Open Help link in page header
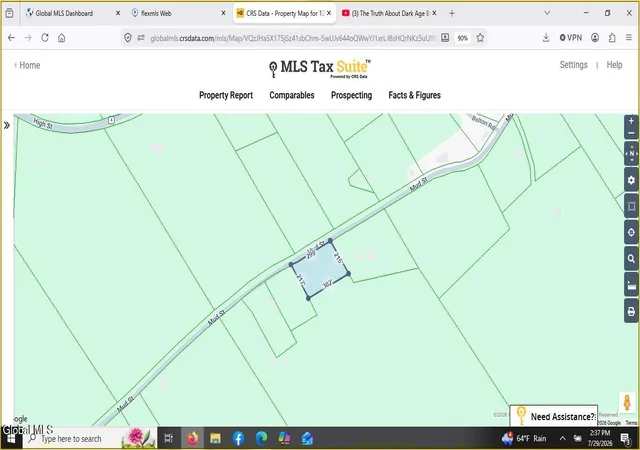This screenshot has width=640, height=450. pyautogui.click(x=614, y=65)
